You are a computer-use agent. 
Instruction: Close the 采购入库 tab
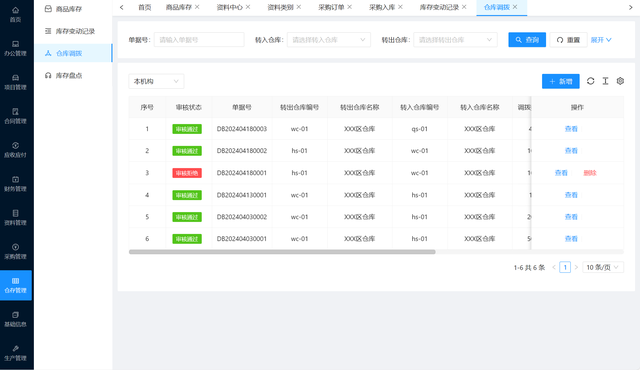pyautogui.click(x=400, y=7)
